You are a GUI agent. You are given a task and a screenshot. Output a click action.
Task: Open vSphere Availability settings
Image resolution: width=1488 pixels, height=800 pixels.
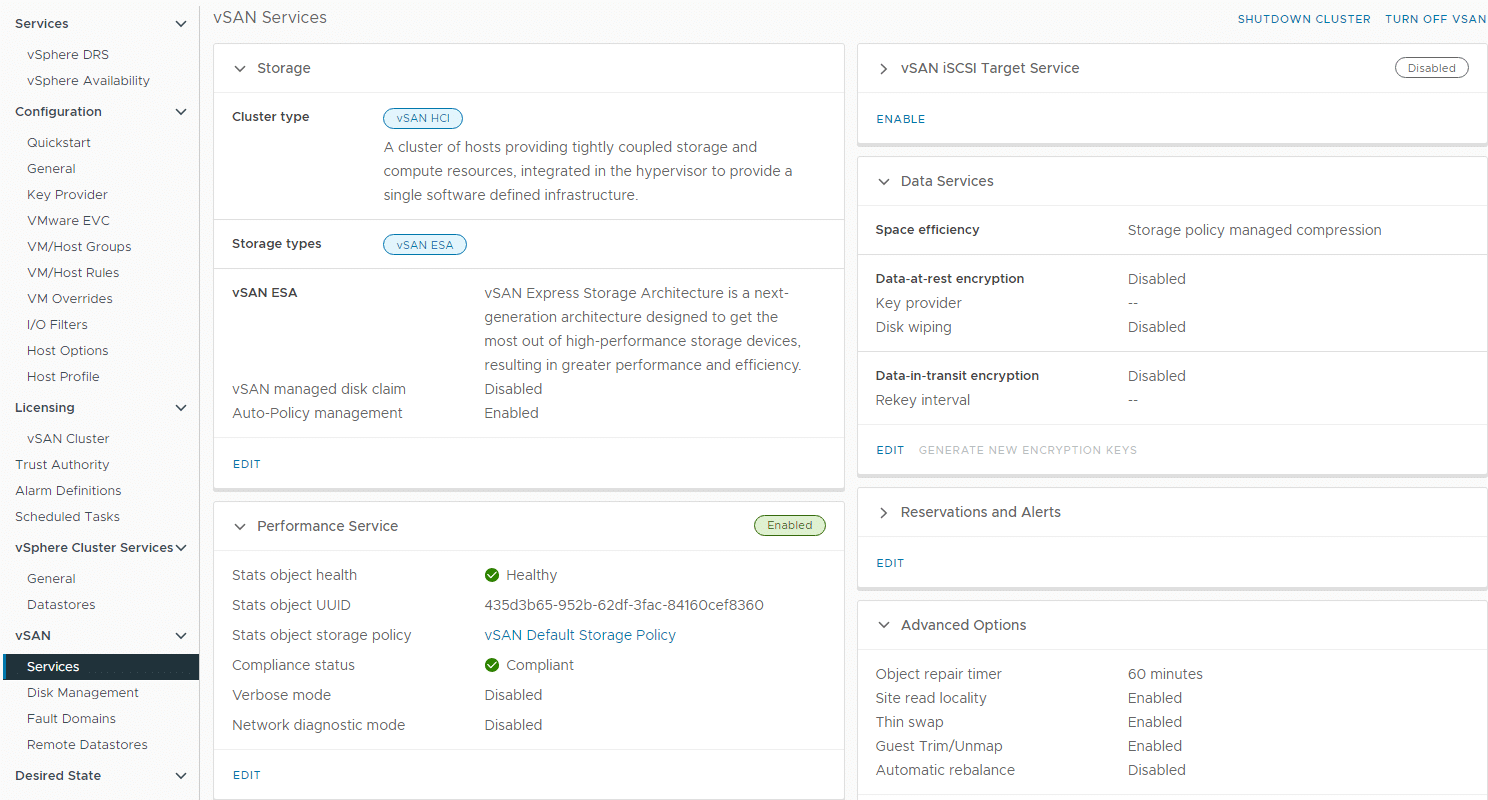tap(88, 81)
